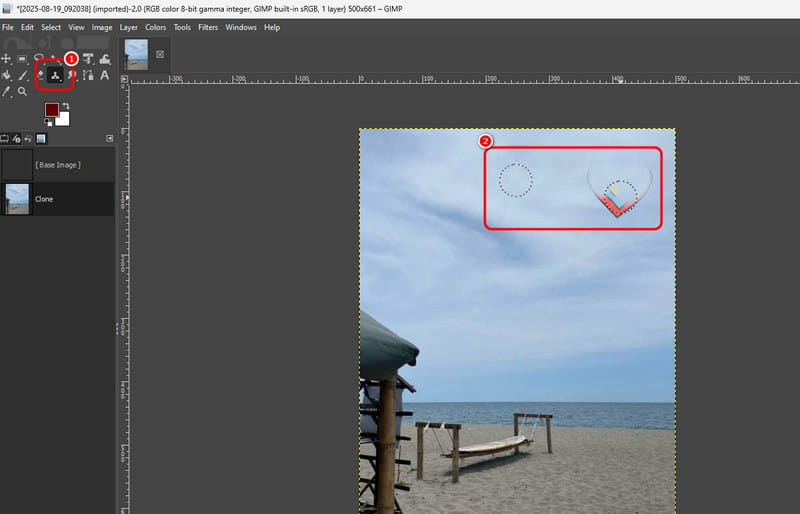The image size is (800, 514).
Task: Select the Paintbrush tool
Action: coord(23,75)
